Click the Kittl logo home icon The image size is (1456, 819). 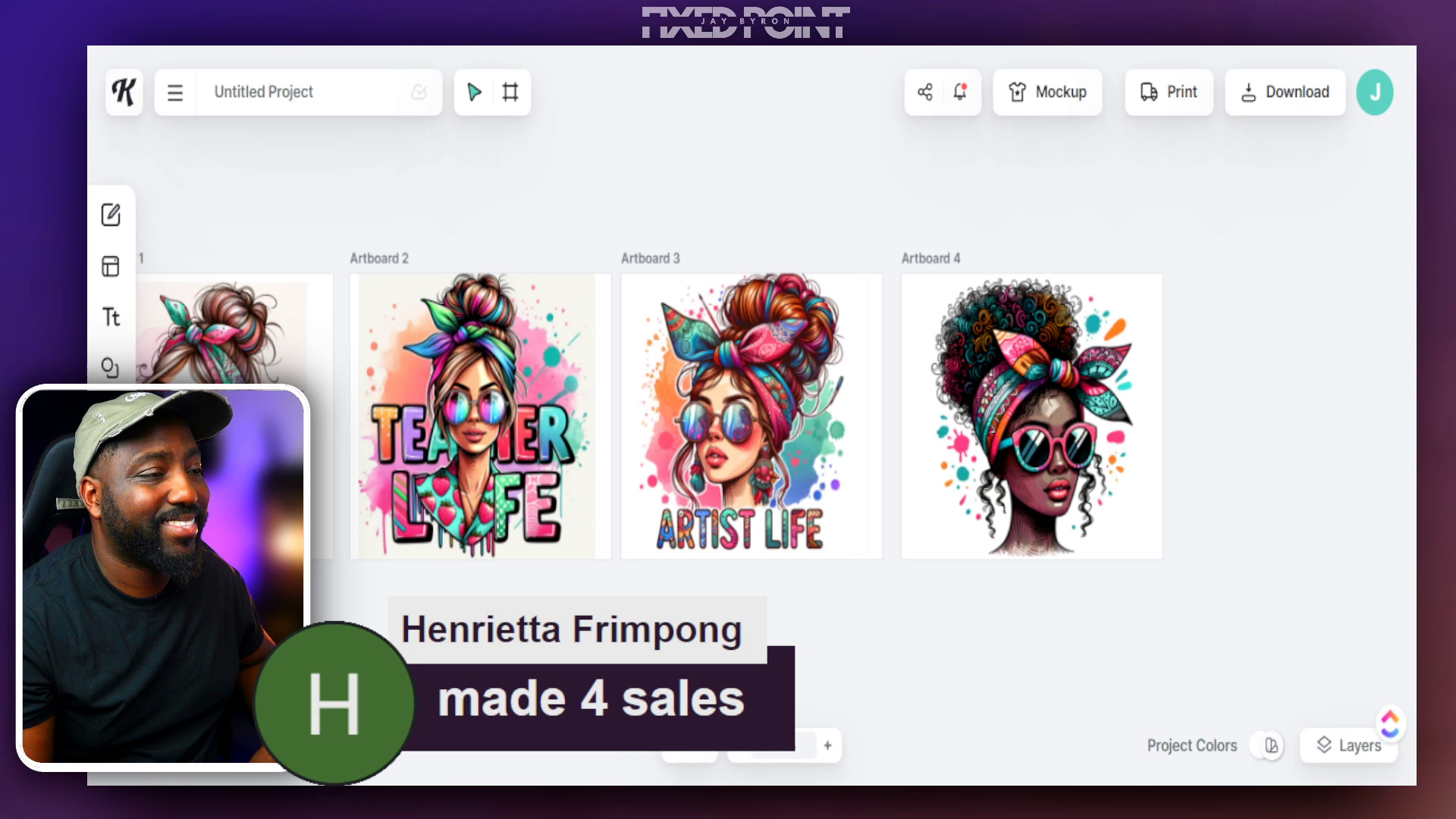point(124,92)
